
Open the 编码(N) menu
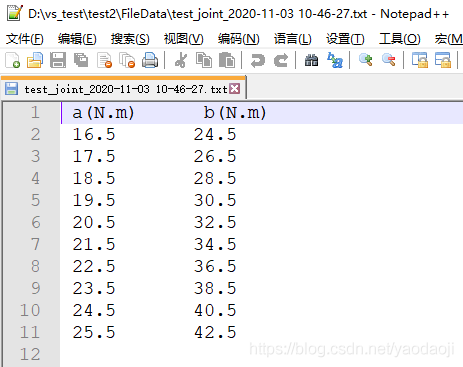tap(239, 39)
